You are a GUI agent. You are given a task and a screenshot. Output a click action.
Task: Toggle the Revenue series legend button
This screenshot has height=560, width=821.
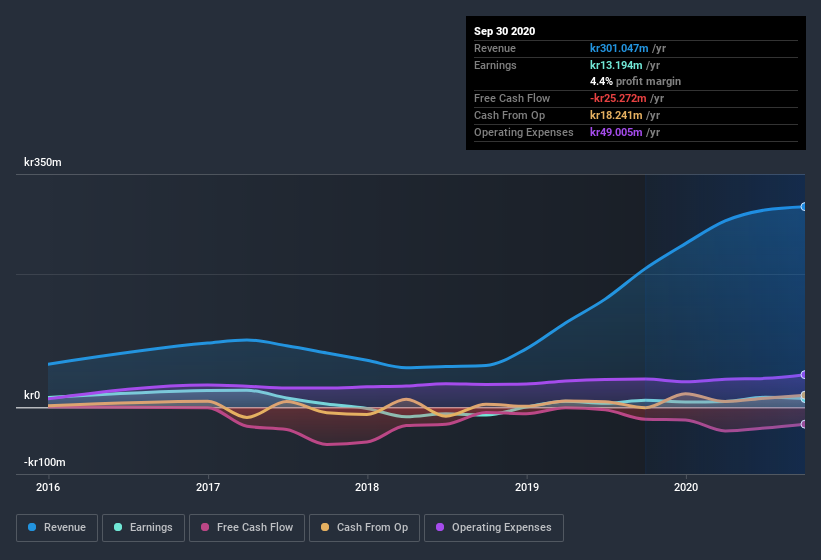click(x=57, y=528)
